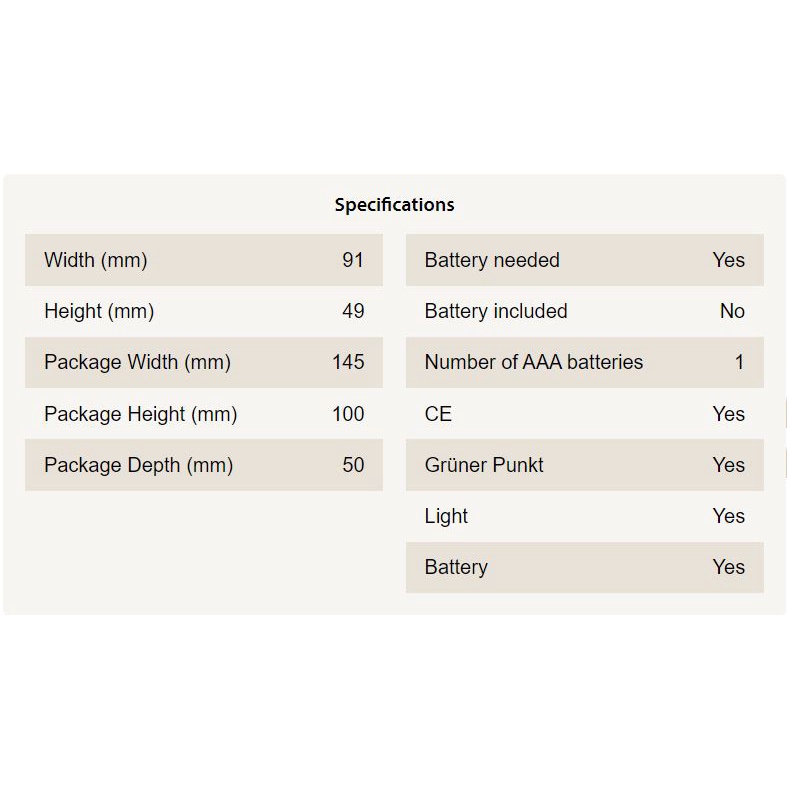
Task: Click the Package Height value 100
Action: tap(348, 414)
